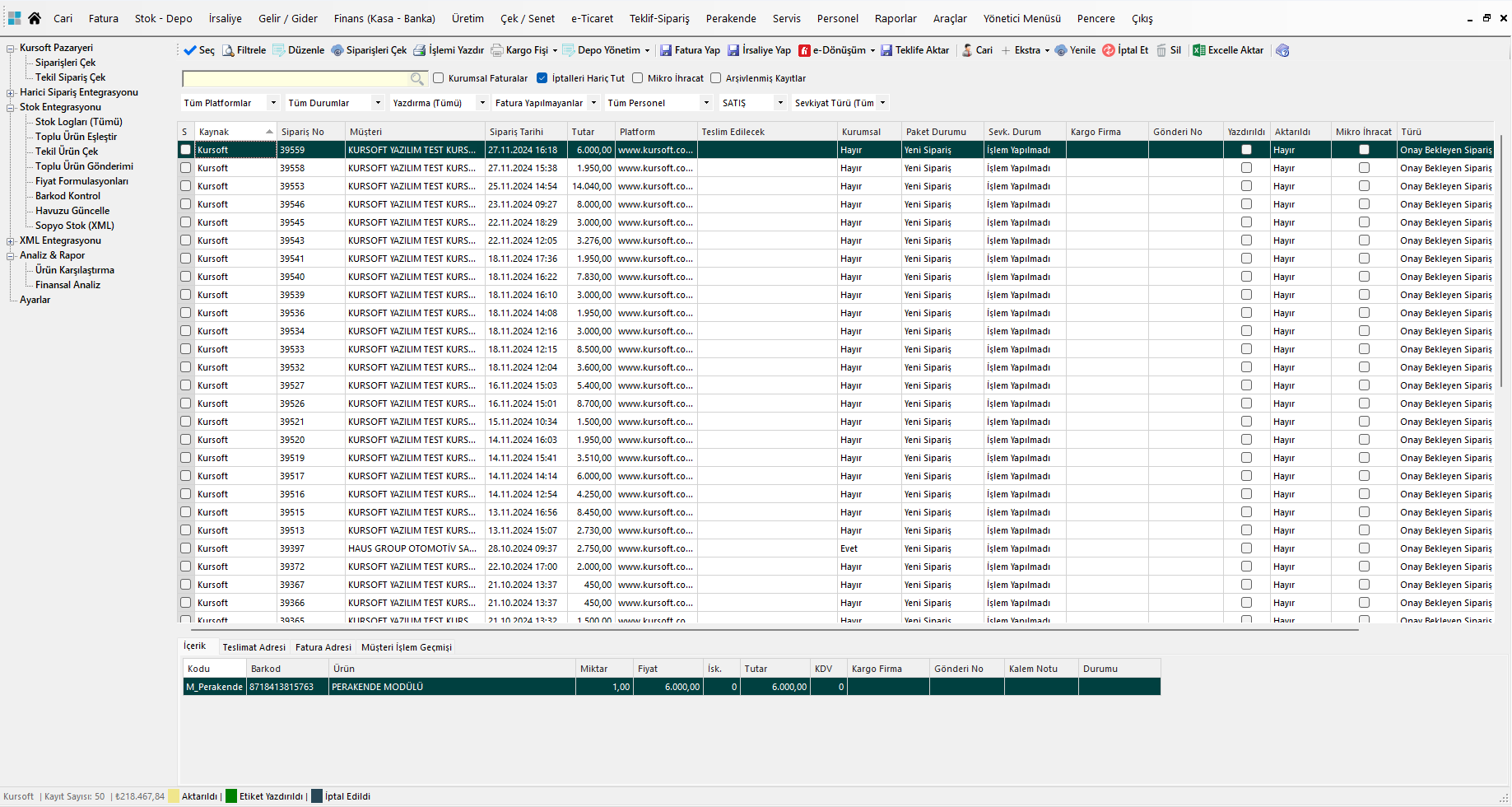This screenshot has height=807, width=1512.
Task: Click the Aktarıldı yellow legend swatch
Action: click(173, 796)
